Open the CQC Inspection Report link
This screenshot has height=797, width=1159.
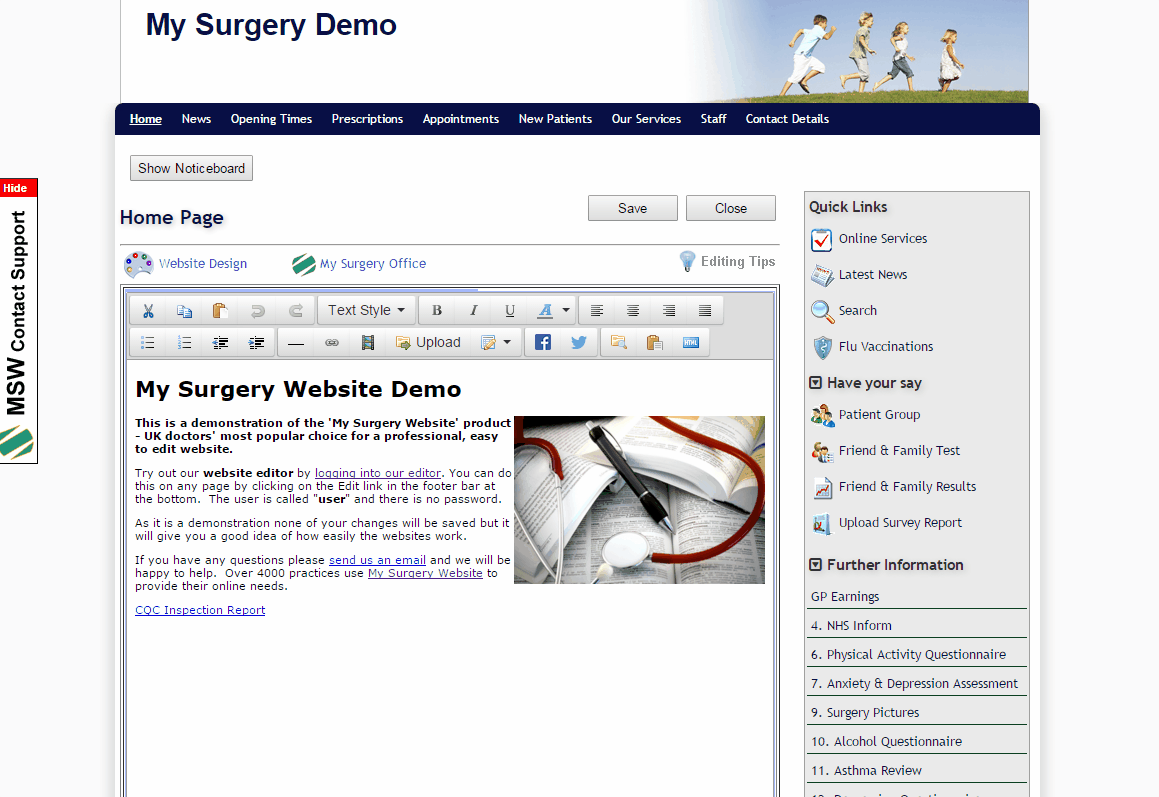point(200,610)
